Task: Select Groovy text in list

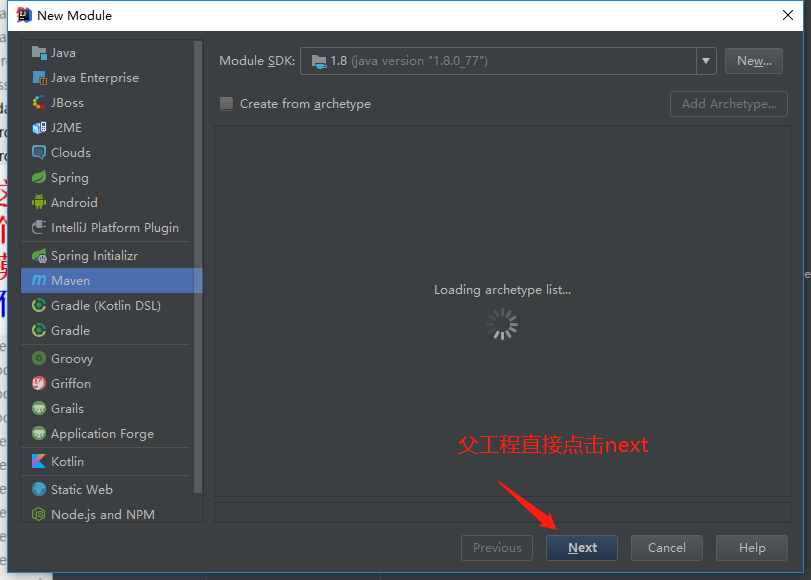Action: click(72, 358)
